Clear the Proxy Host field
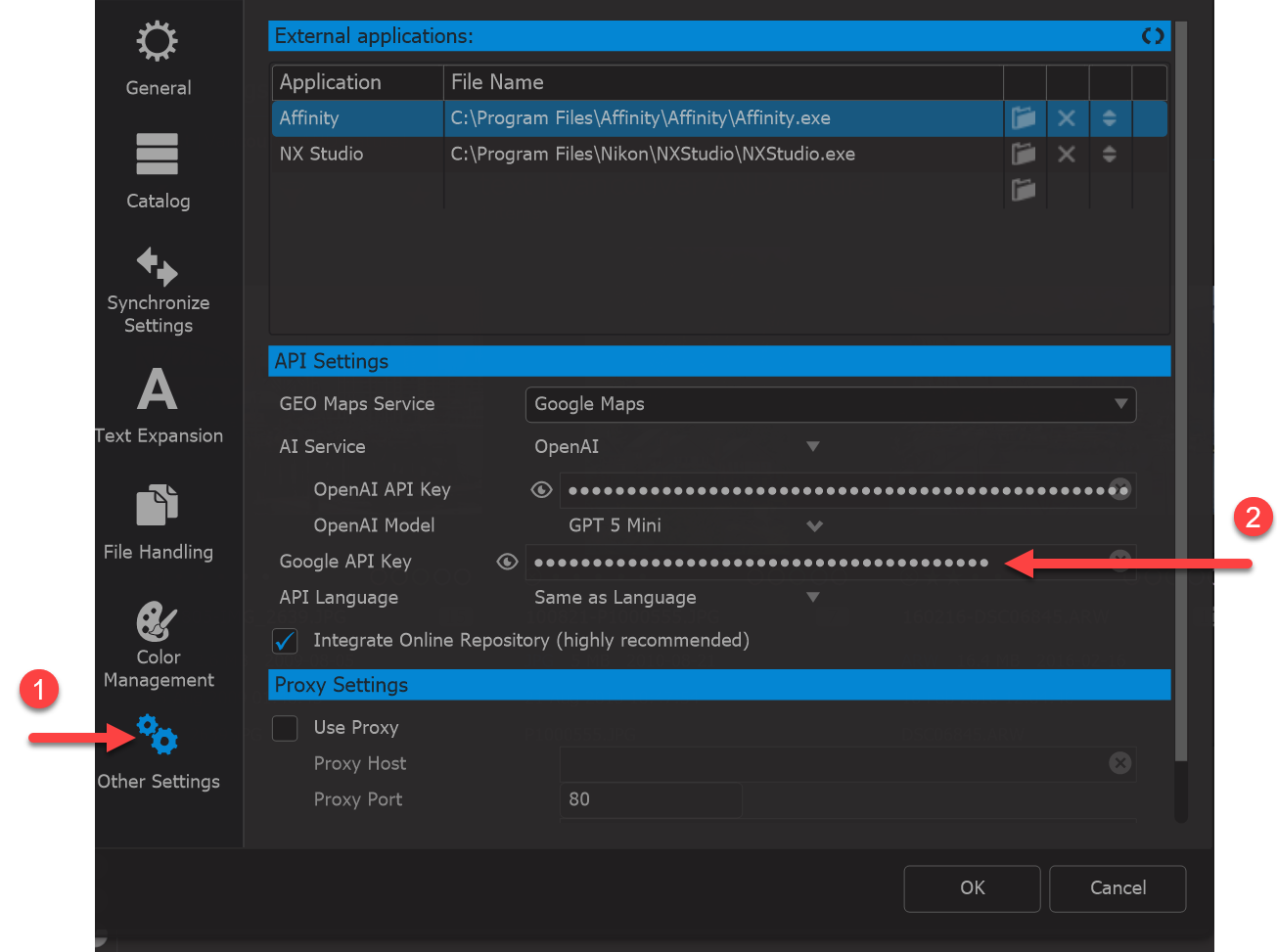1277x952 pixels. [x=1120, y=763]
